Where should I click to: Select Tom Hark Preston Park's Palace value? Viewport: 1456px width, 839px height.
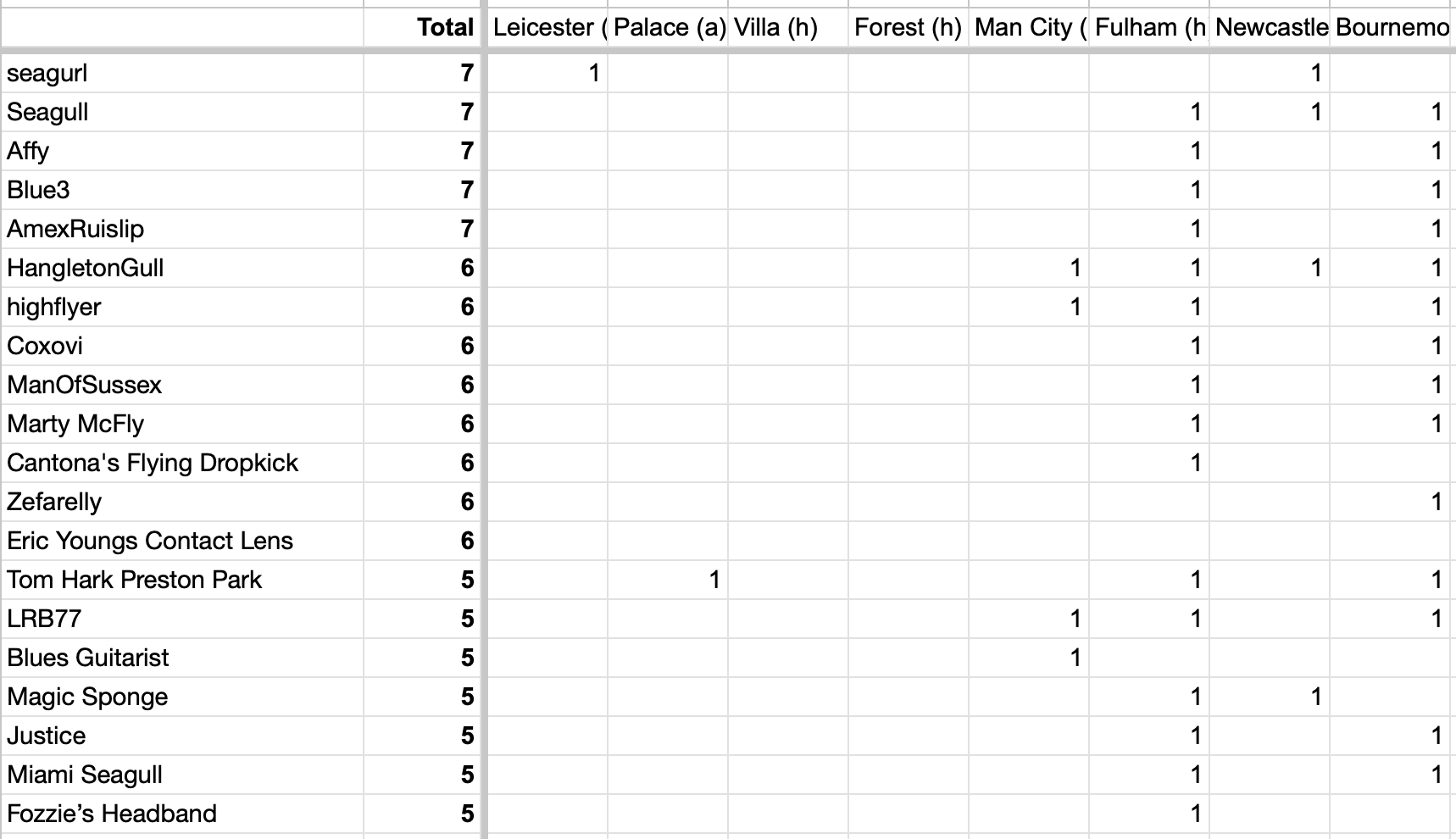pyautogui.click(x=667, y=580)
